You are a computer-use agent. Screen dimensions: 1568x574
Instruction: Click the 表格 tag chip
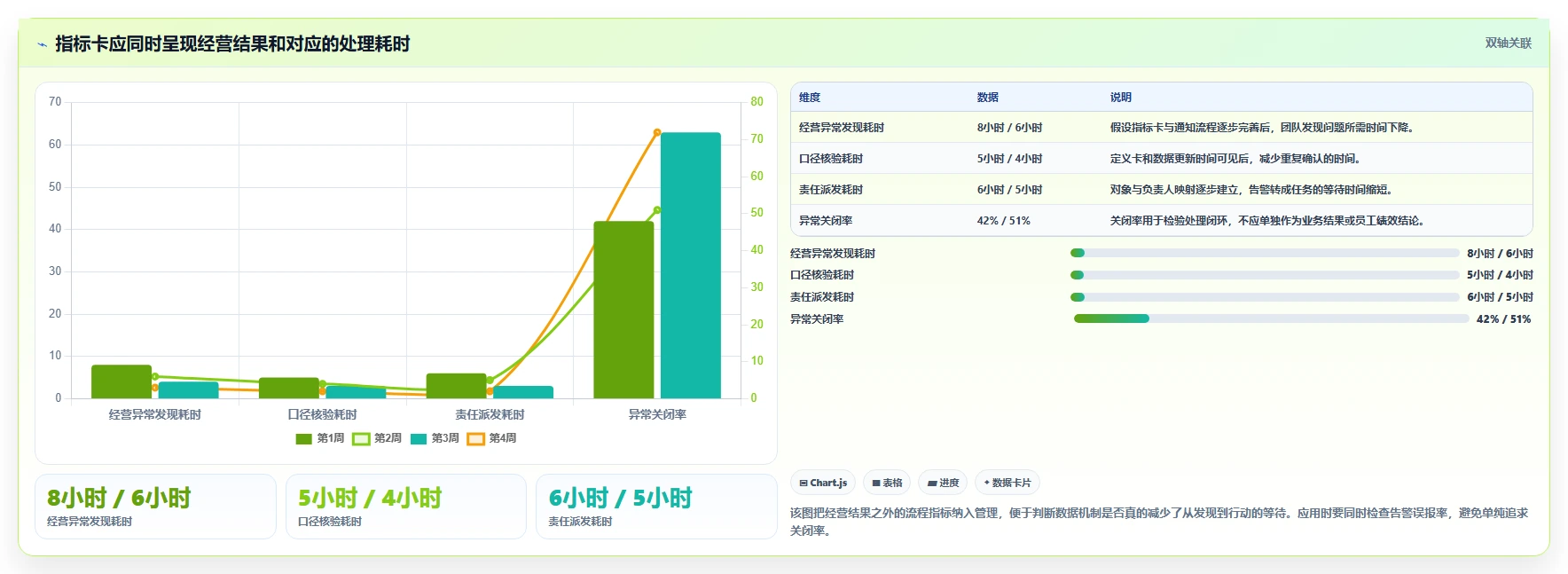[887, 483]
